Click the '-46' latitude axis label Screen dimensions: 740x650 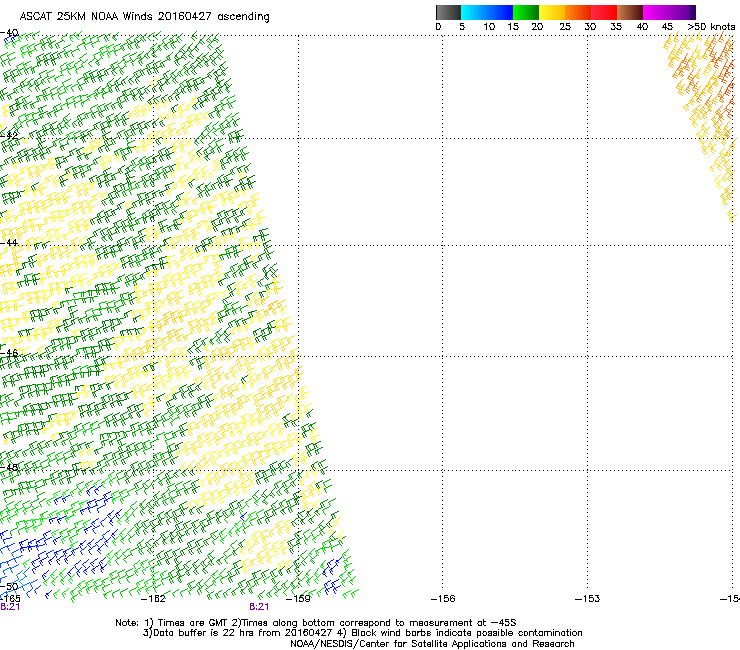[9, 353]
